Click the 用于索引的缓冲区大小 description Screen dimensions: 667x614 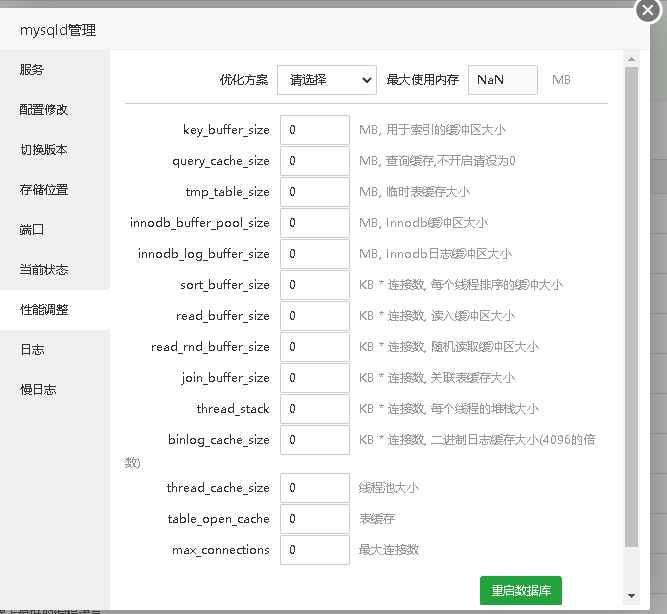446,129
